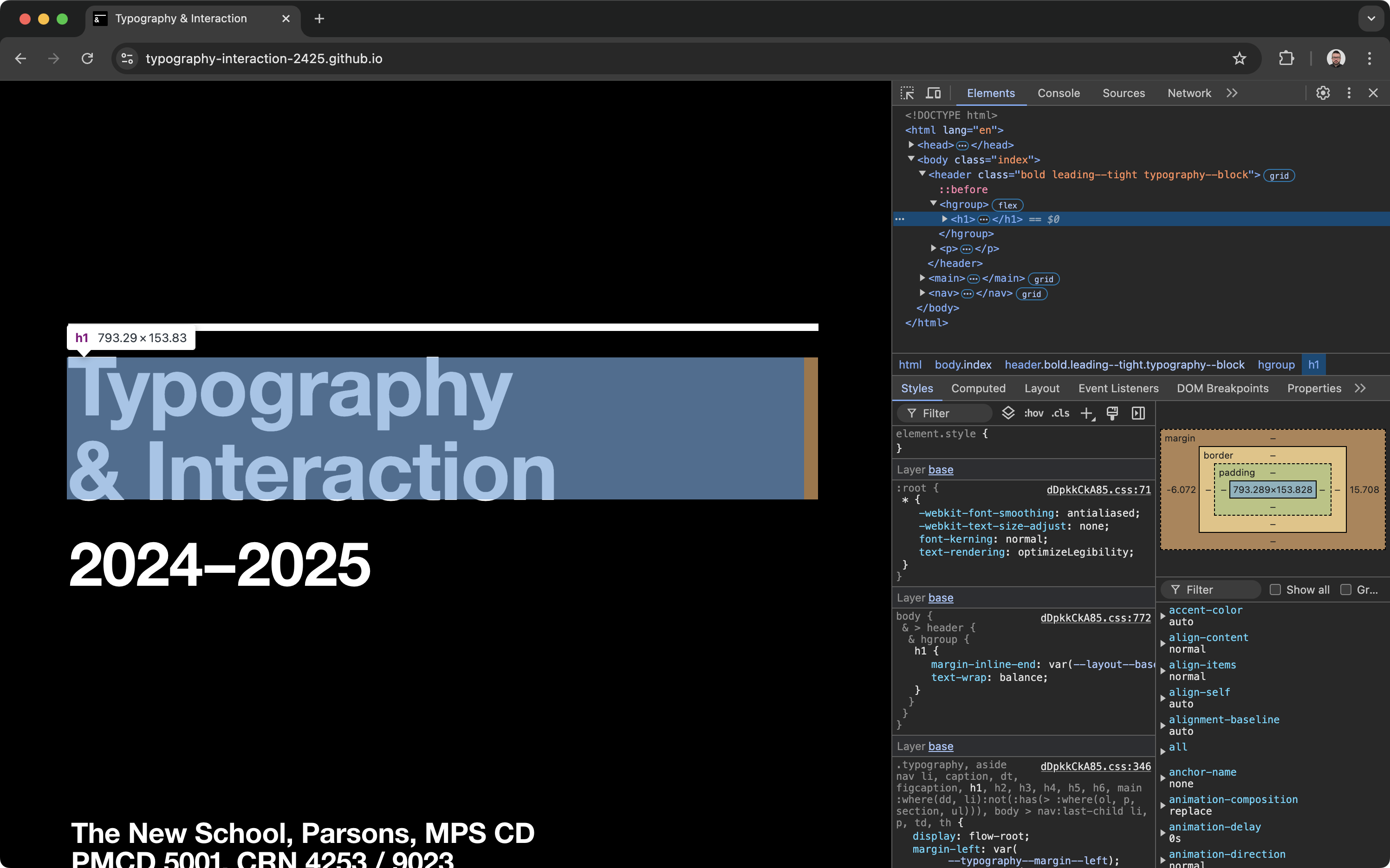Expand the h1 element node

pyautogui.click(x=944, y=219)
